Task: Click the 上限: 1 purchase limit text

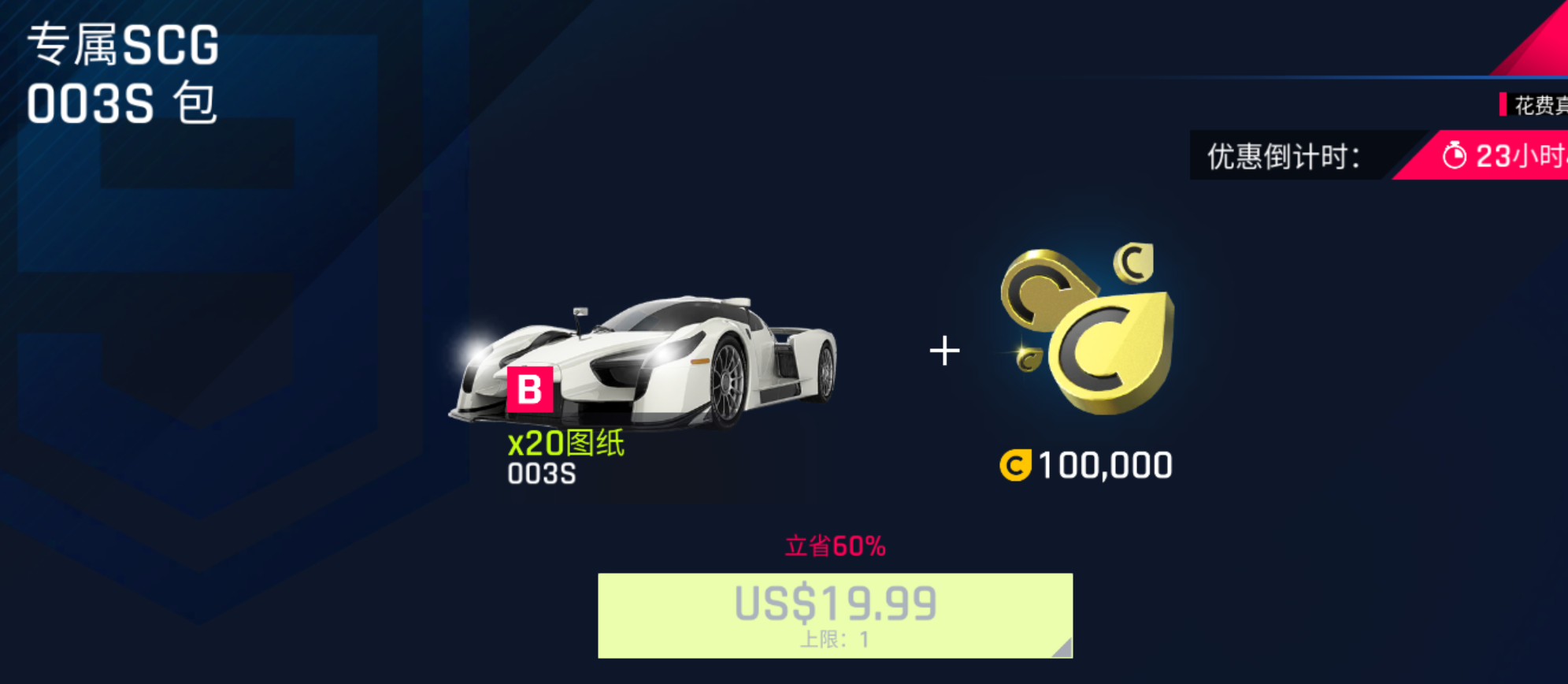Action: pyautogui.click(x=835, y=639)
